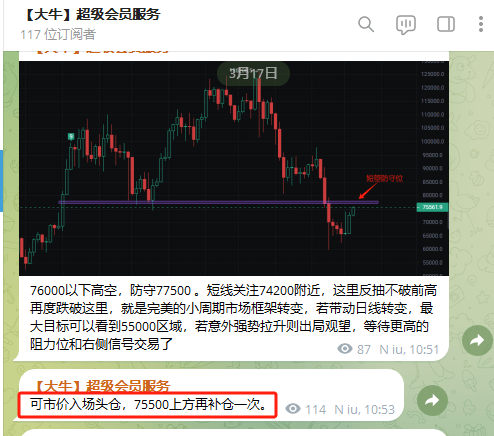494x436 pixels.
Task: Click the message text starting 76000以下高空
Action: coord(233,317)
